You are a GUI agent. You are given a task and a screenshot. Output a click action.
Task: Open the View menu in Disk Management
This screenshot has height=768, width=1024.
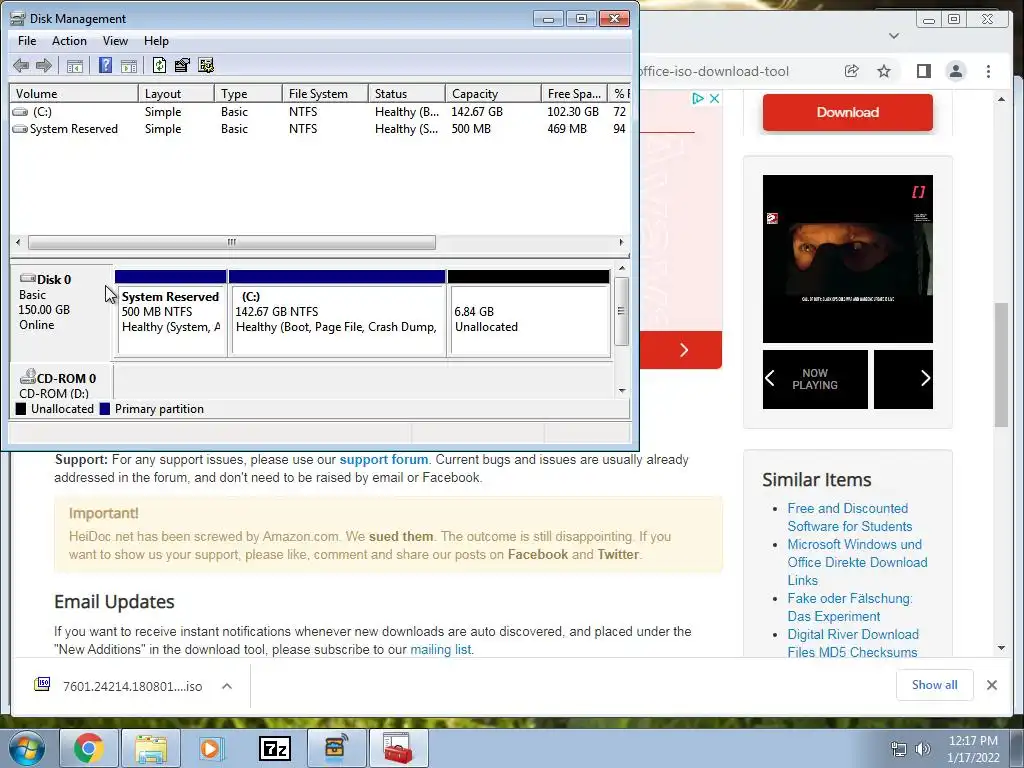click(115, 40)
